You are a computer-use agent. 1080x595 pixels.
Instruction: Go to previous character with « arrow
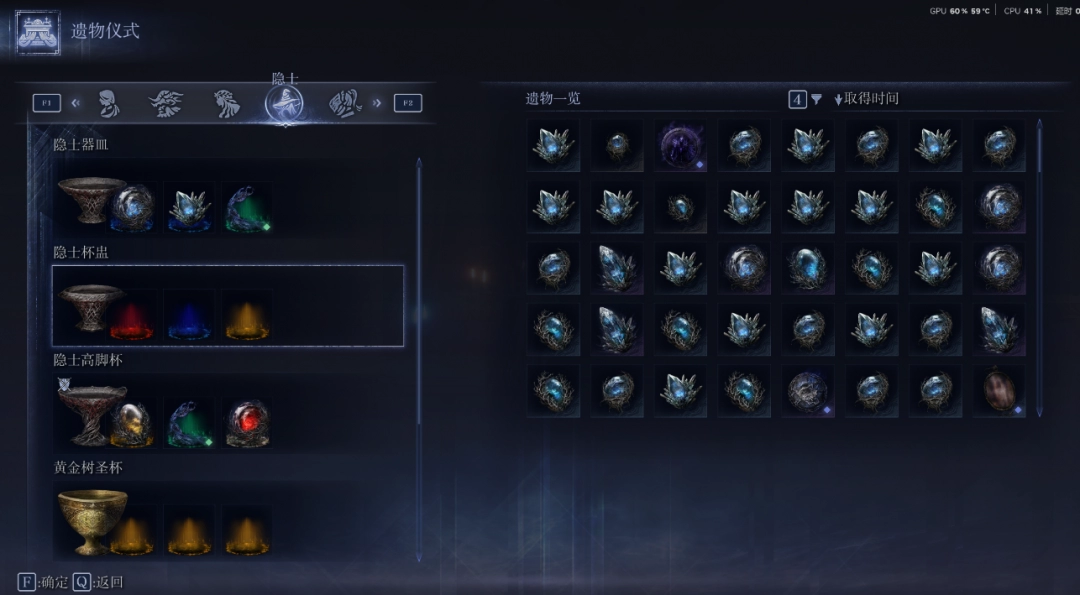pos(76,103)
